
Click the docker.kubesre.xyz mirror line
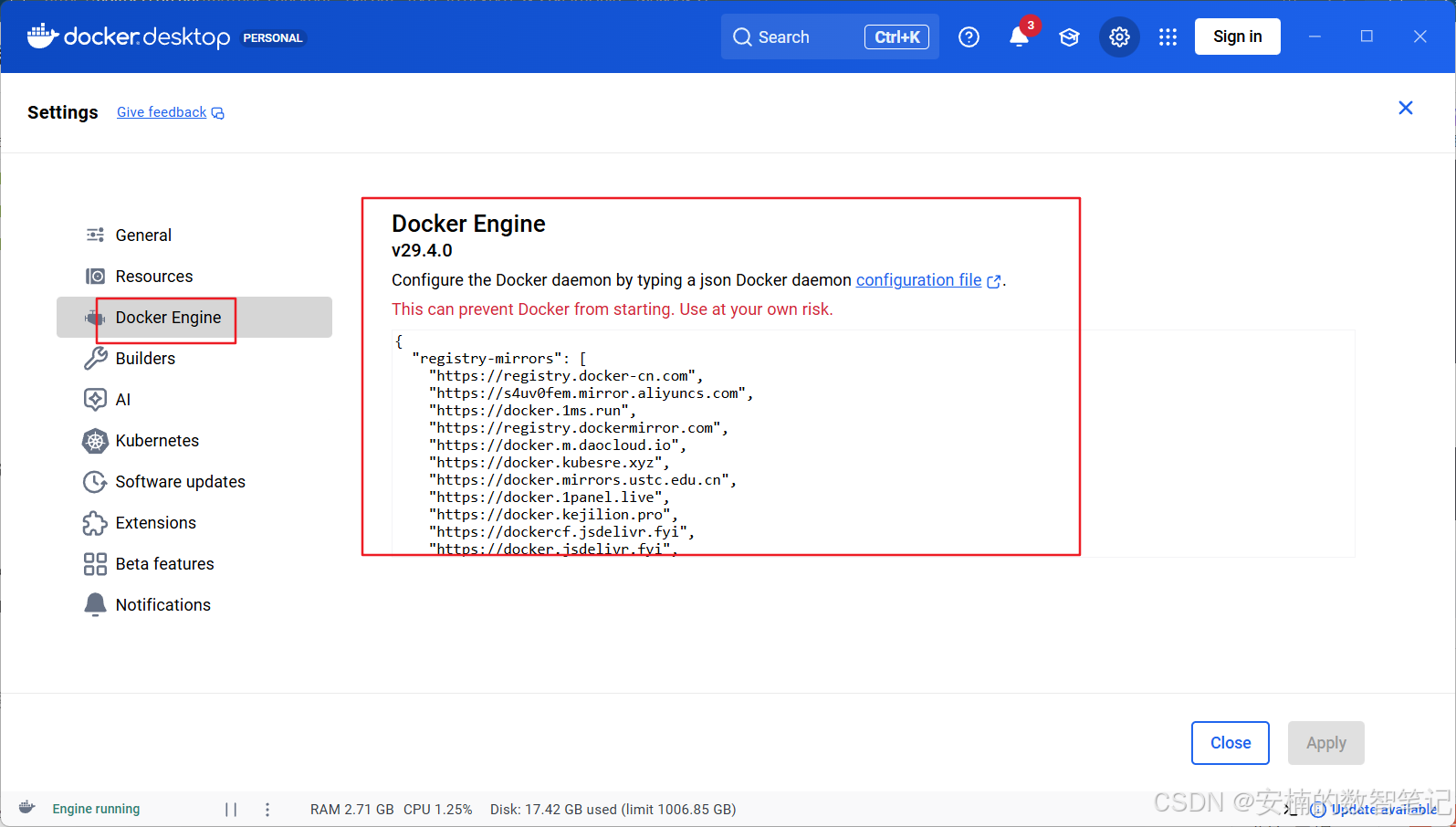550,463
